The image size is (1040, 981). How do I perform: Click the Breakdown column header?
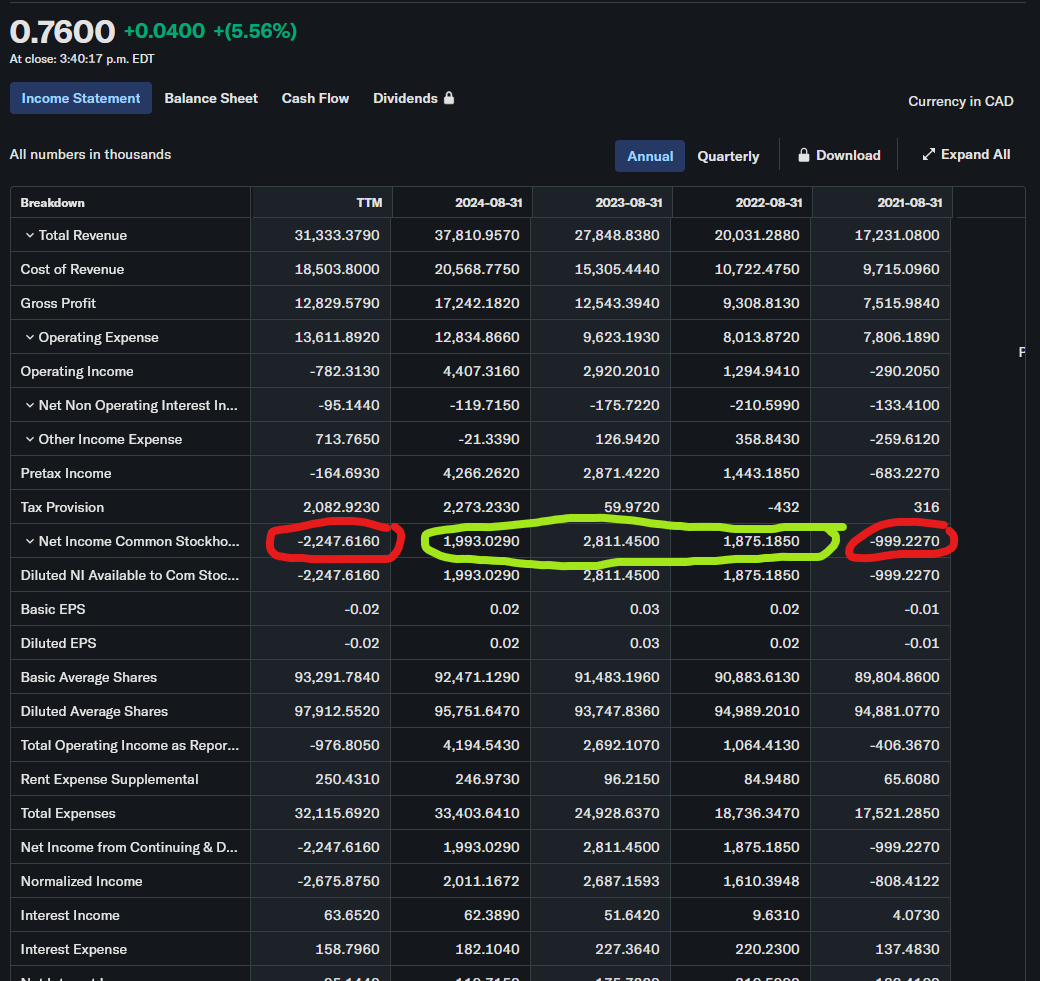tap(53, 203)
